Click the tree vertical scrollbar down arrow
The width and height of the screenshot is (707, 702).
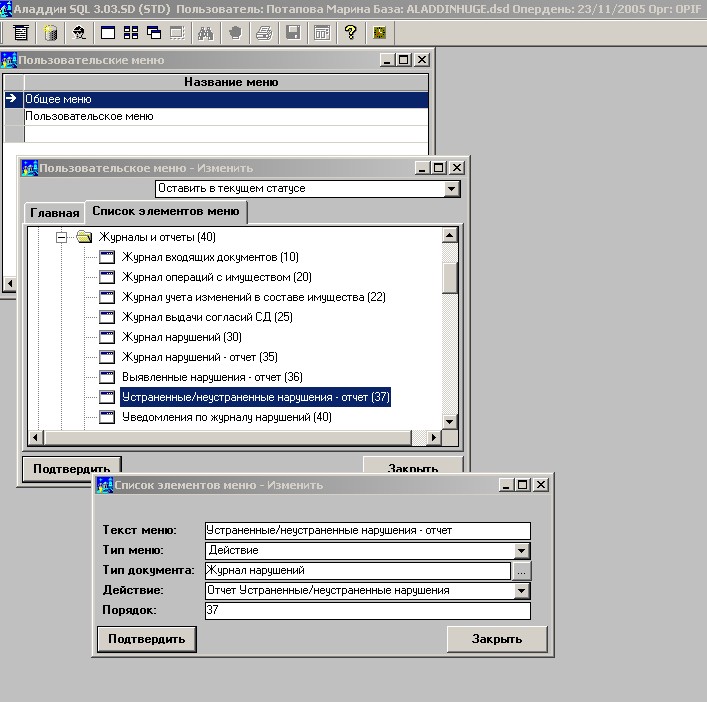pyautogui.click(x=450, y=422)
